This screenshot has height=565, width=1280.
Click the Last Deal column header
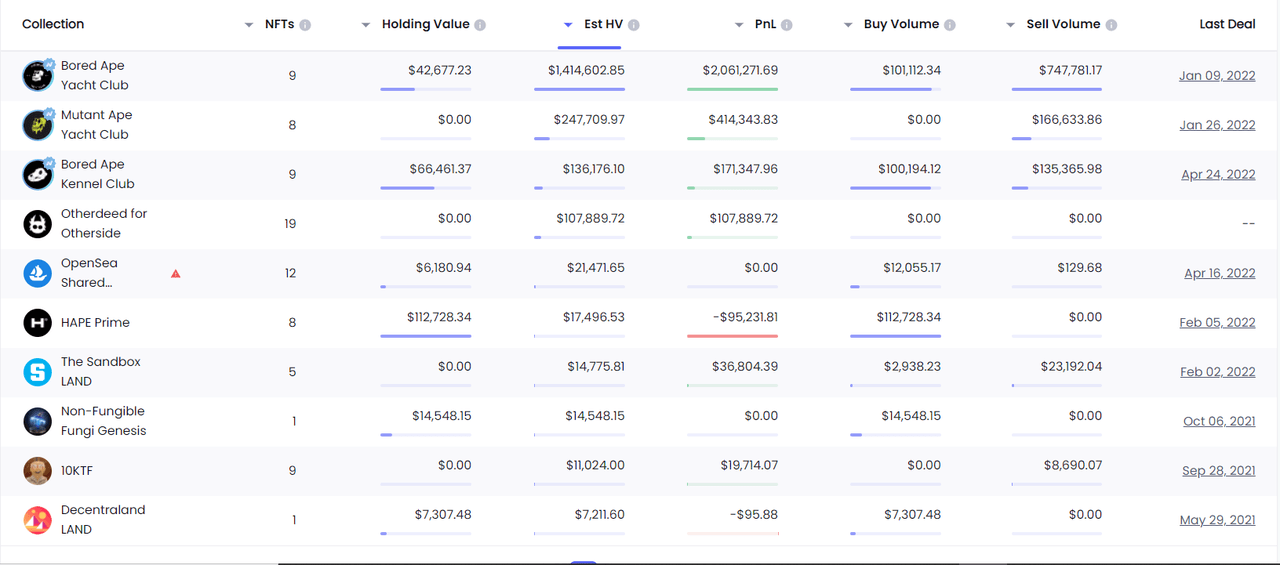pos(1227,24)
